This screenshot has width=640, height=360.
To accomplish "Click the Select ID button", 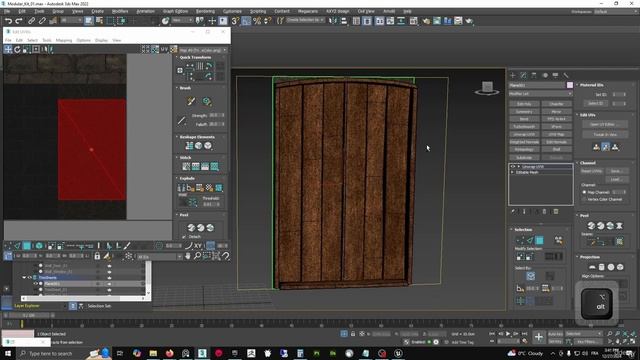I will [596, 103].
